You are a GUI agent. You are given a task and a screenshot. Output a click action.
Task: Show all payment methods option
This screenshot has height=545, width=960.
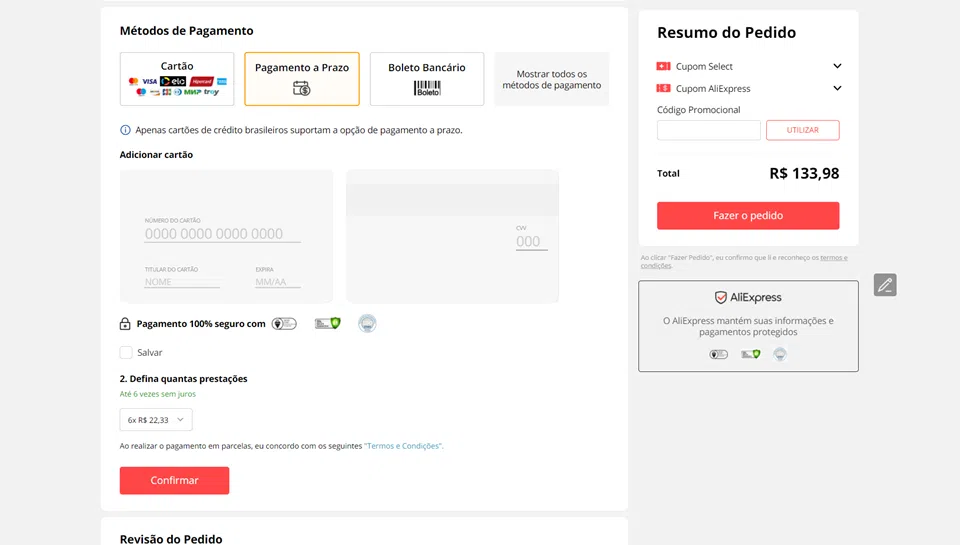tap(552, 79)
